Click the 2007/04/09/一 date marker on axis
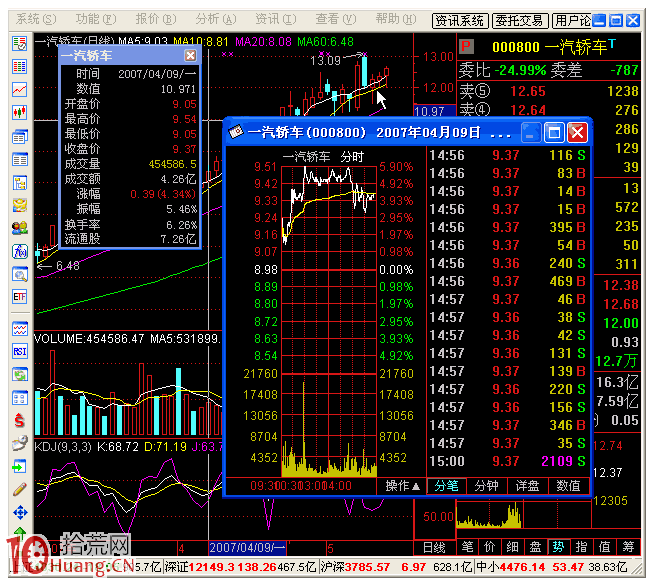 (x=247, y=548)
